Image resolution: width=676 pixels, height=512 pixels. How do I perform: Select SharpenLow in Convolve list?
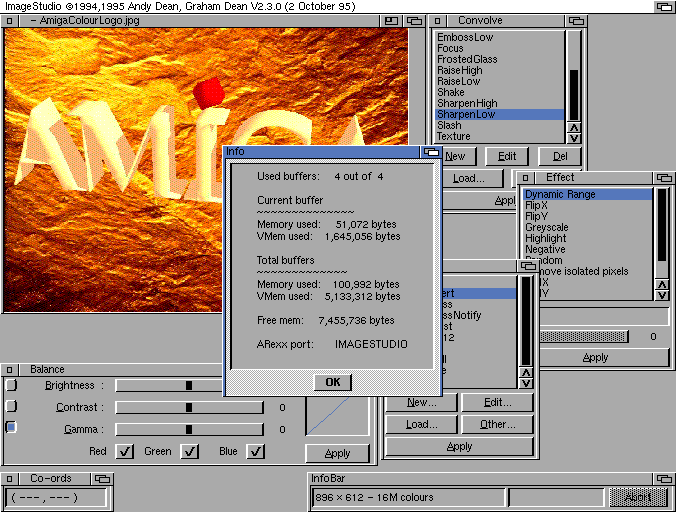499,114
